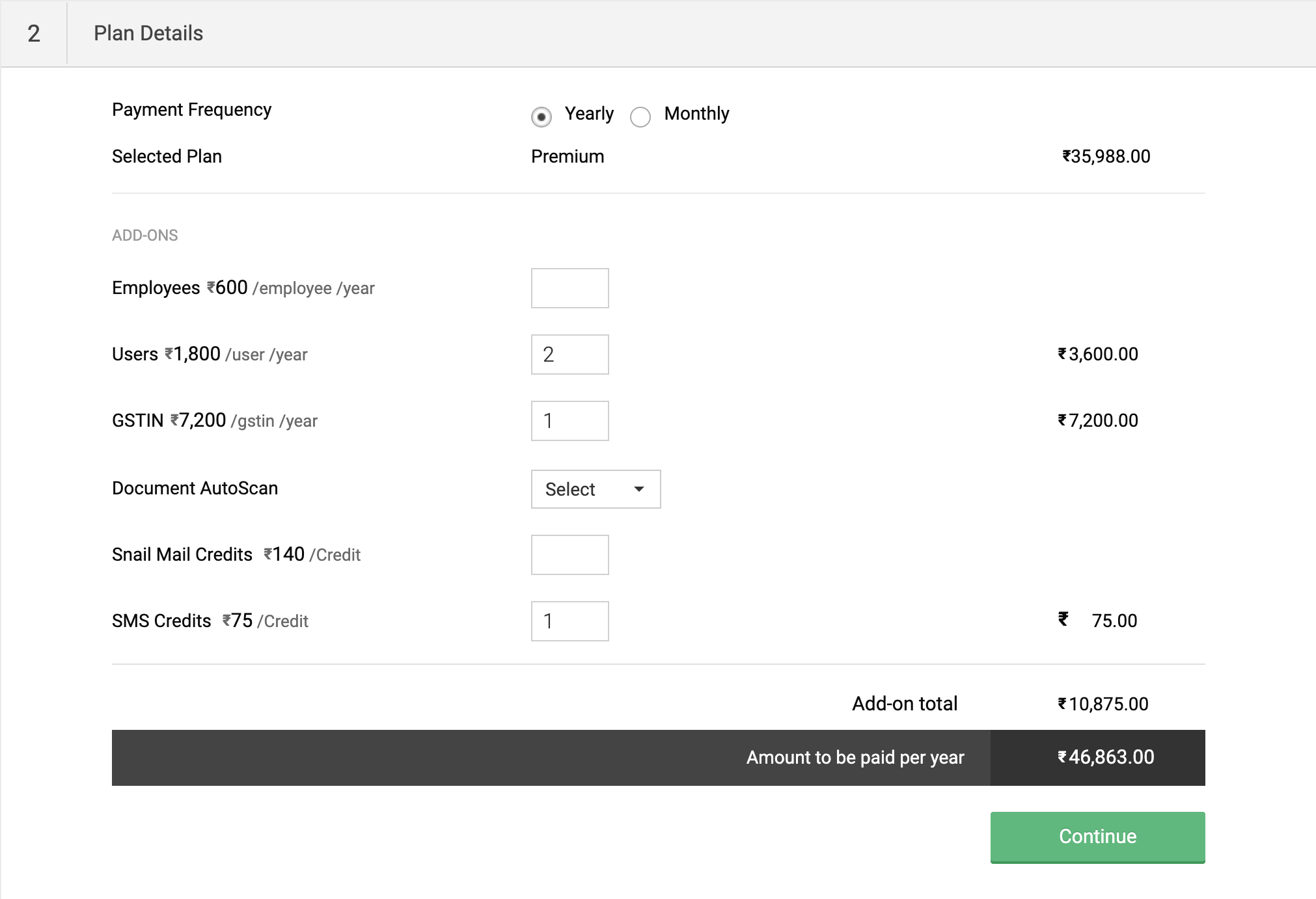
Task: Click the green Continue button
Action: pos(1098,837)
